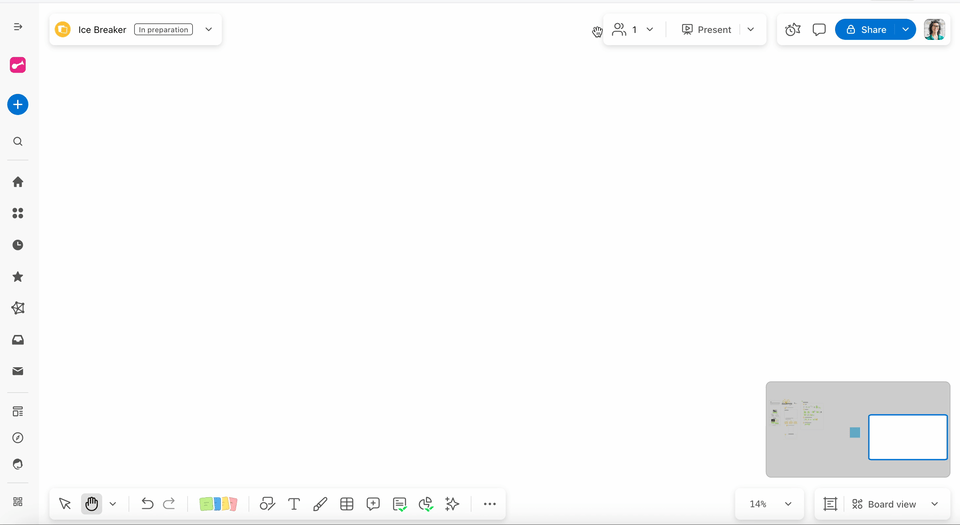The width and height of the screenshot is (960, 525).
Task: Open the network shape sidebar icon
Action: (18, 308)
